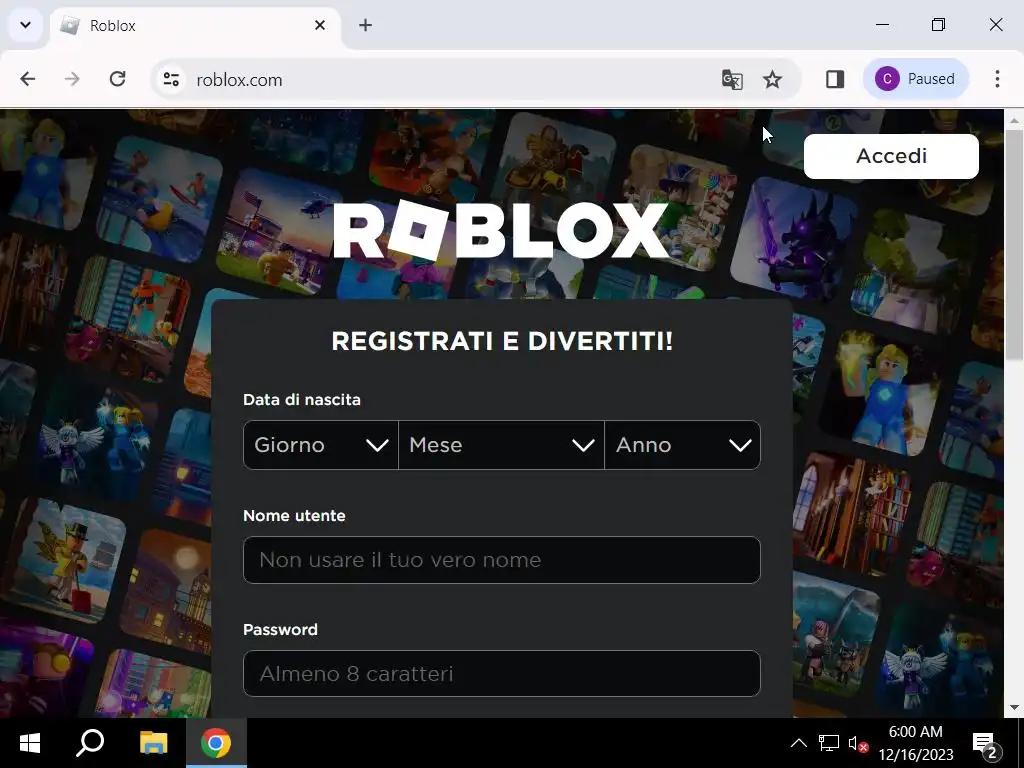Expand the Mese month dropdown
This screenshot has height=768, width=1024.
(501, 445)
